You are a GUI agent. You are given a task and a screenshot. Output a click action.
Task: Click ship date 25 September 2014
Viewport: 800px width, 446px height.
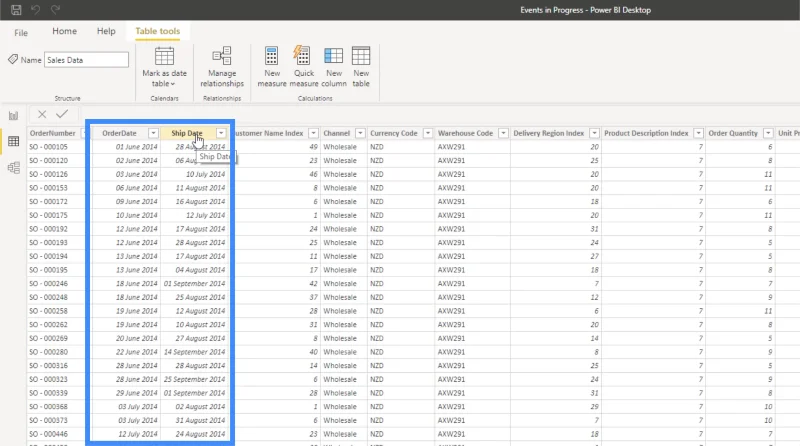[x=194, y=380]
